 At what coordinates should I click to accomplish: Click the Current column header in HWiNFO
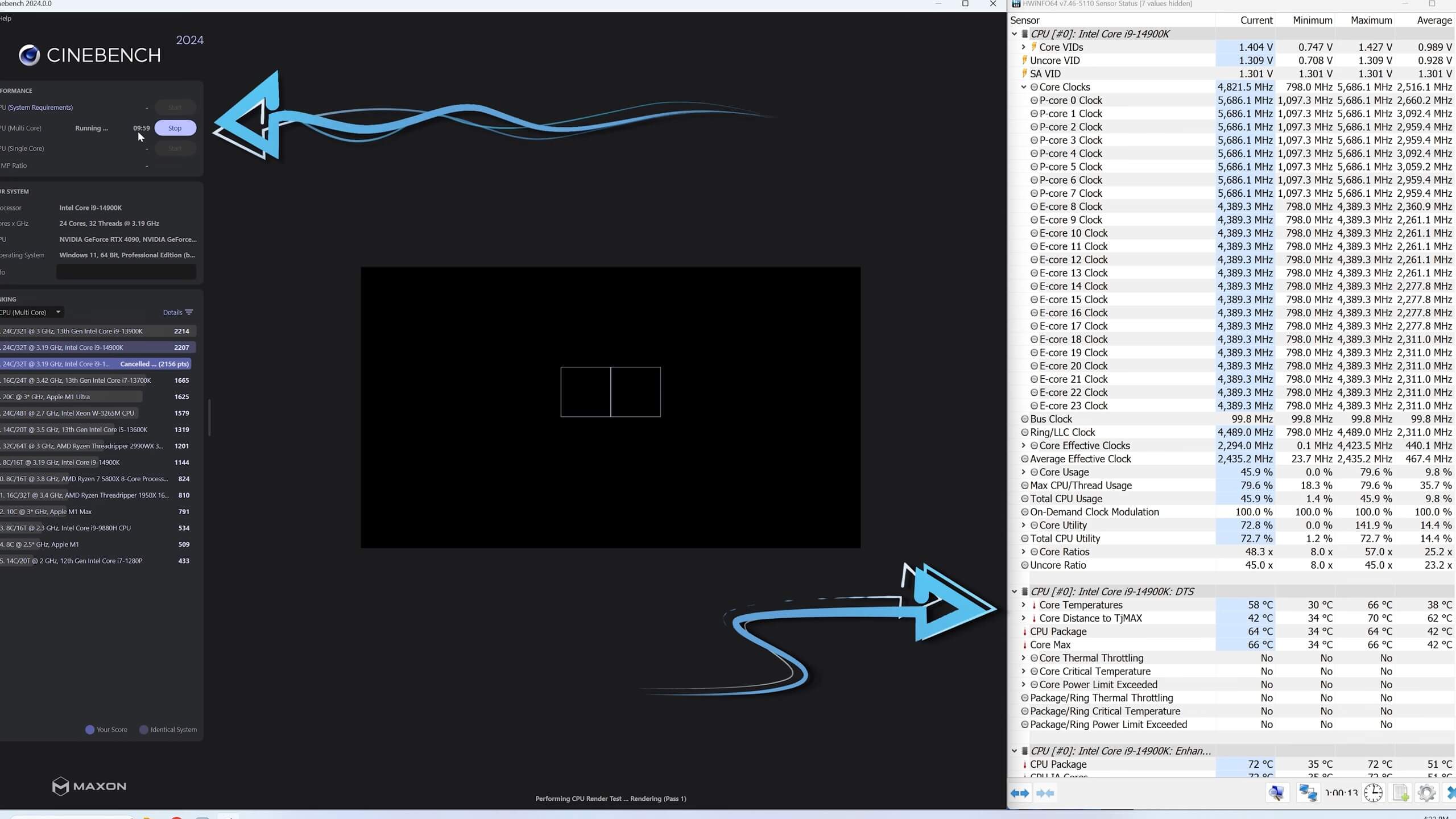point(1245,20)
